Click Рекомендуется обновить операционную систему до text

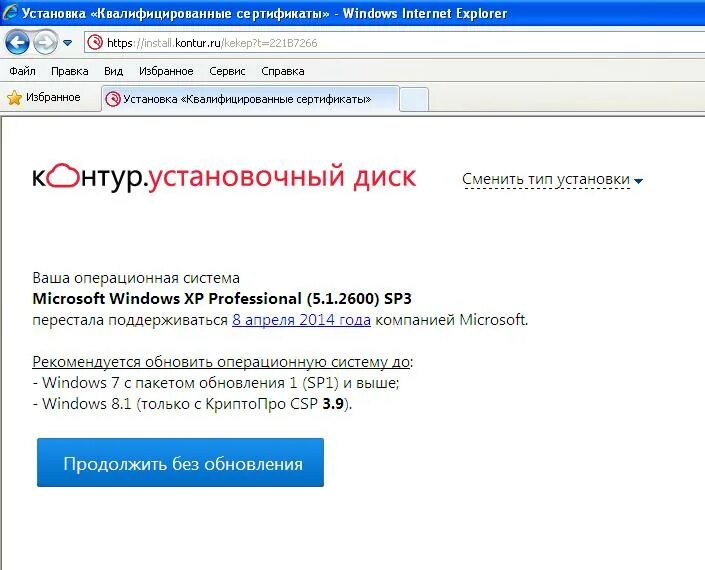[x=221, y=361]
